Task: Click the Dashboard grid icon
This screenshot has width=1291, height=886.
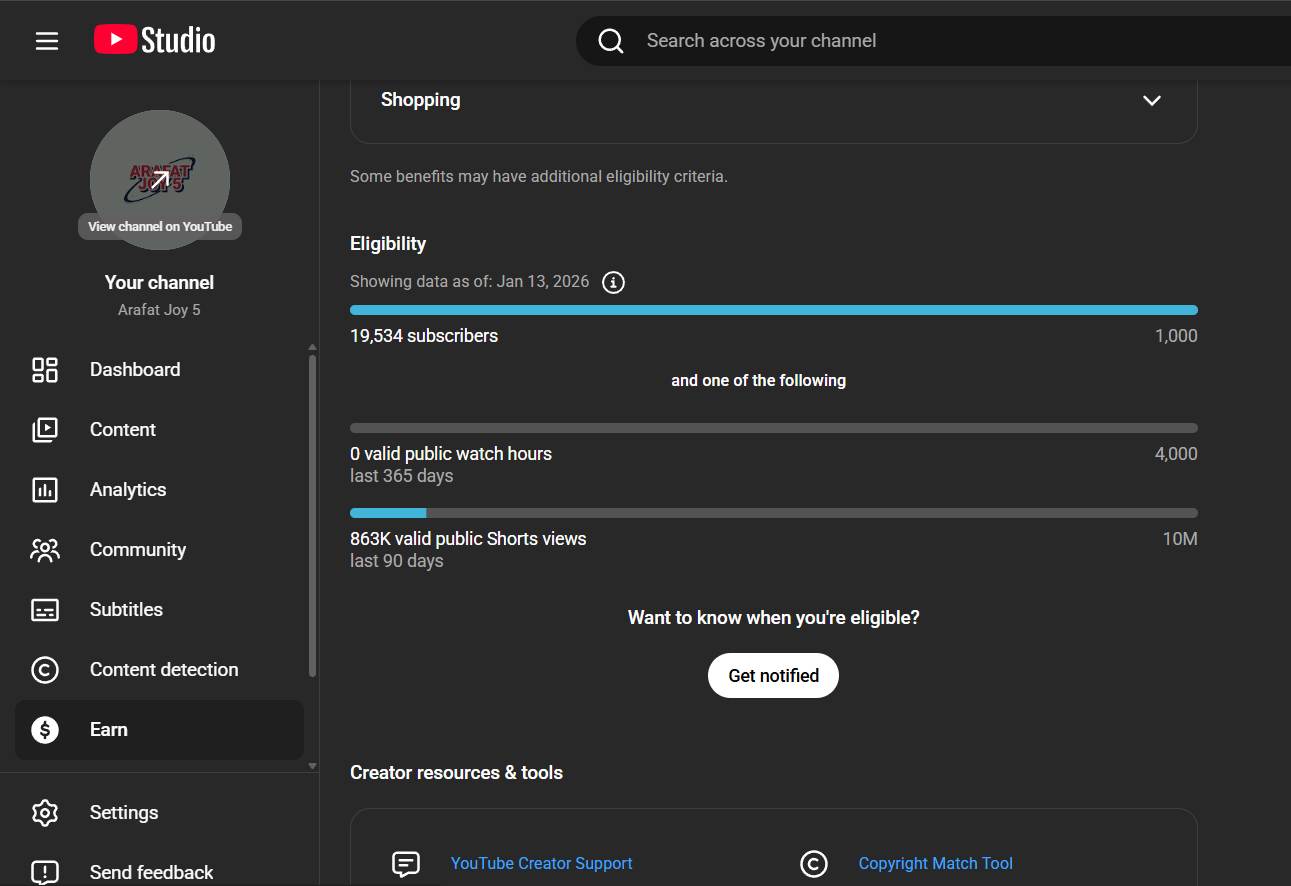Action: point(45,370)
